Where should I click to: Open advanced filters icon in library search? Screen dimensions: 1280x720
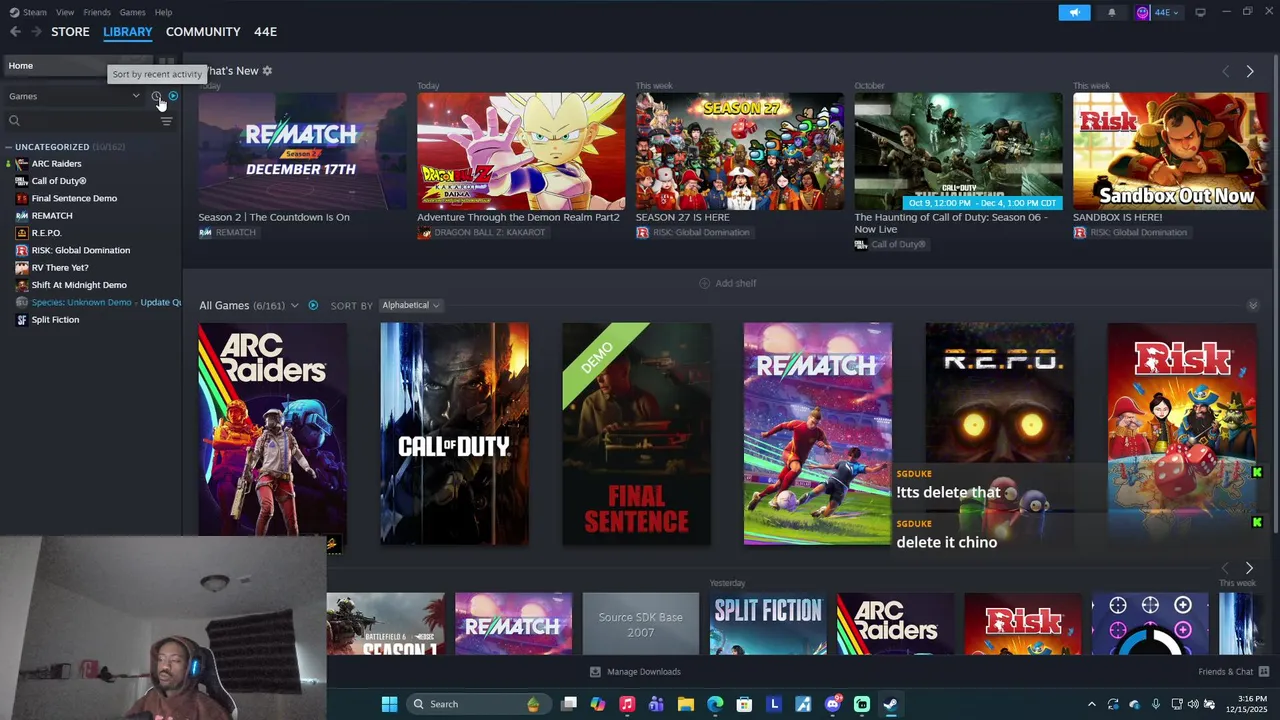166,121
